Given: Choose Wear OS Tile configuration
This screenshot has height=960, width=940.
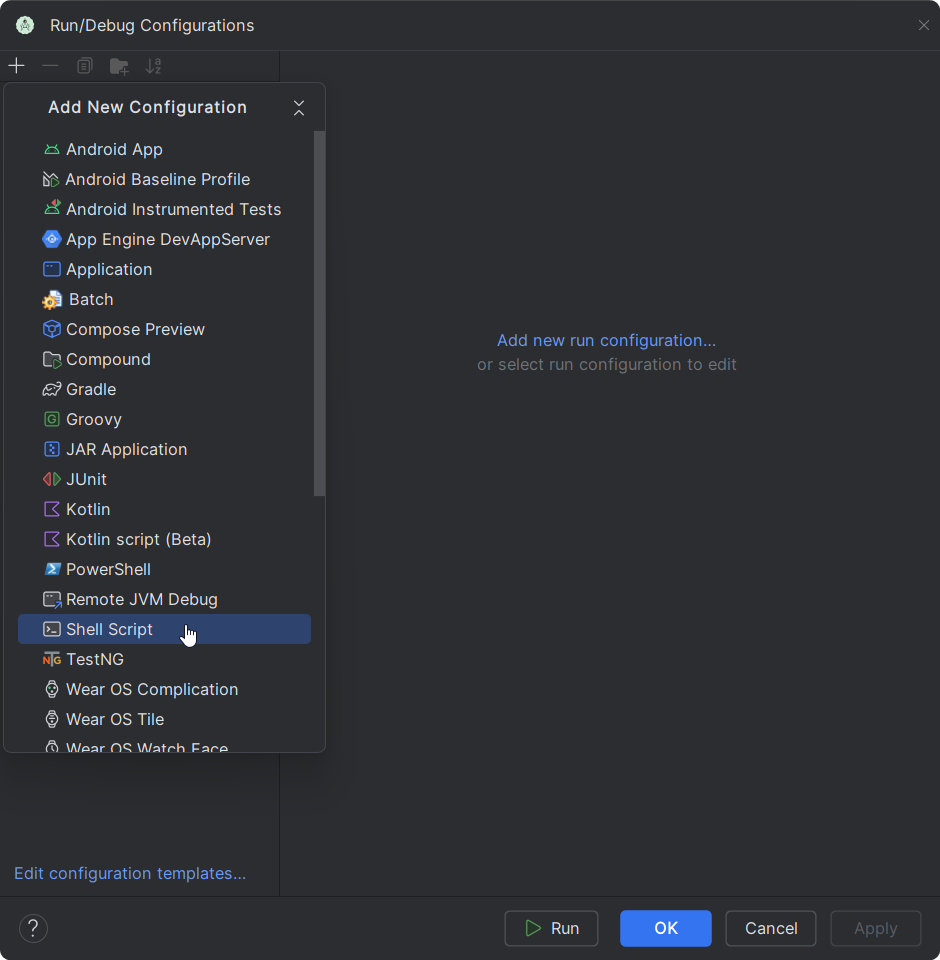Looking at the screenshot, I should [x=164, y=719].
